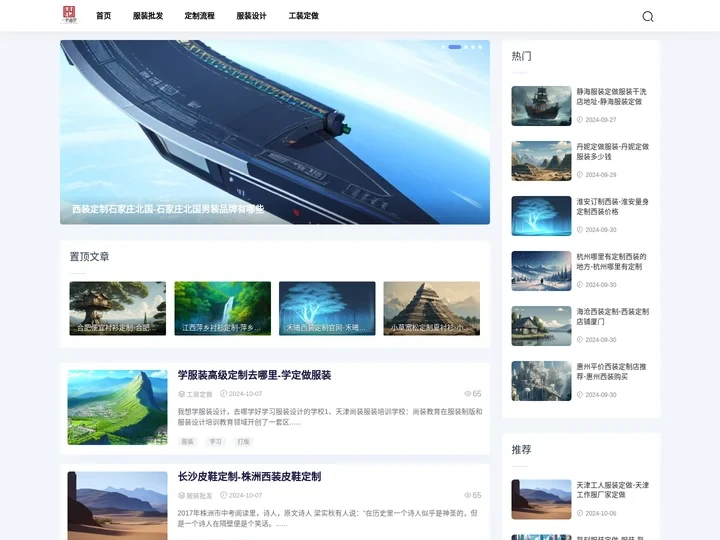
Task: Click the 打版 tag
Action: click(x=243, y=442)
